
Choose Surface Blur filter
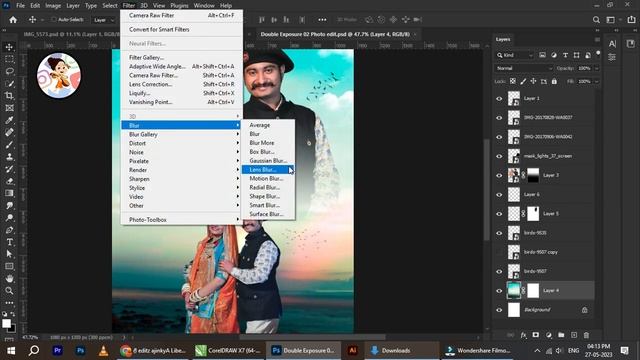[268, 214]
